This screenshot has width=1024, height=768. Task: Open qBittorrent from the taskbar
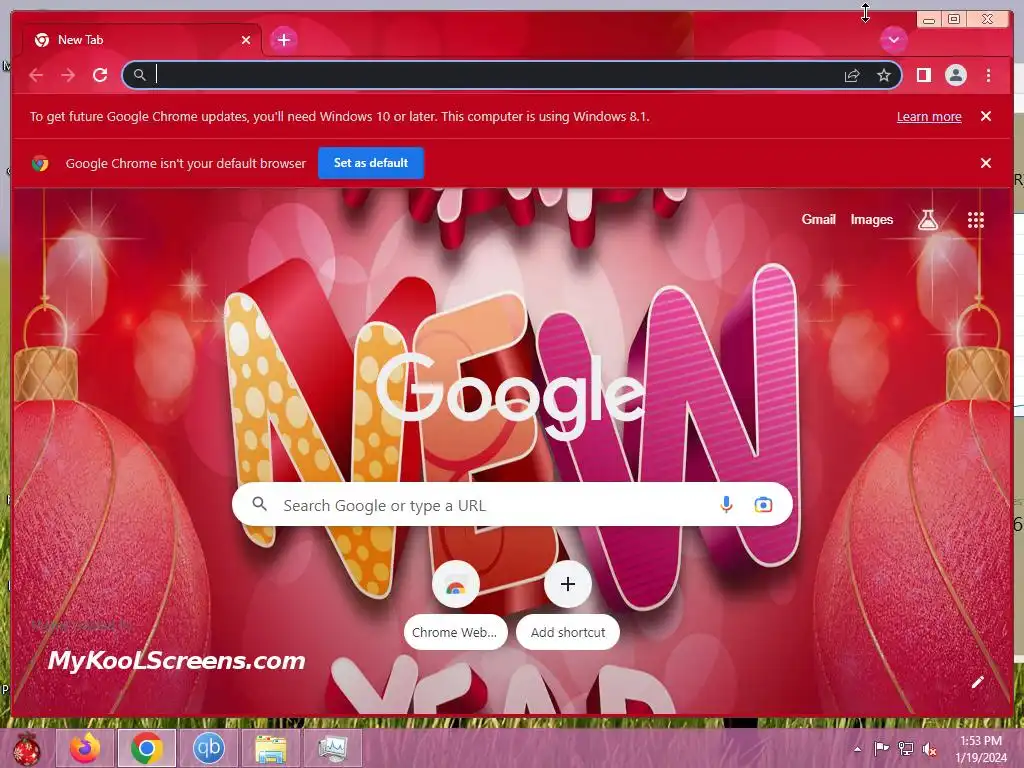point(208,748)
